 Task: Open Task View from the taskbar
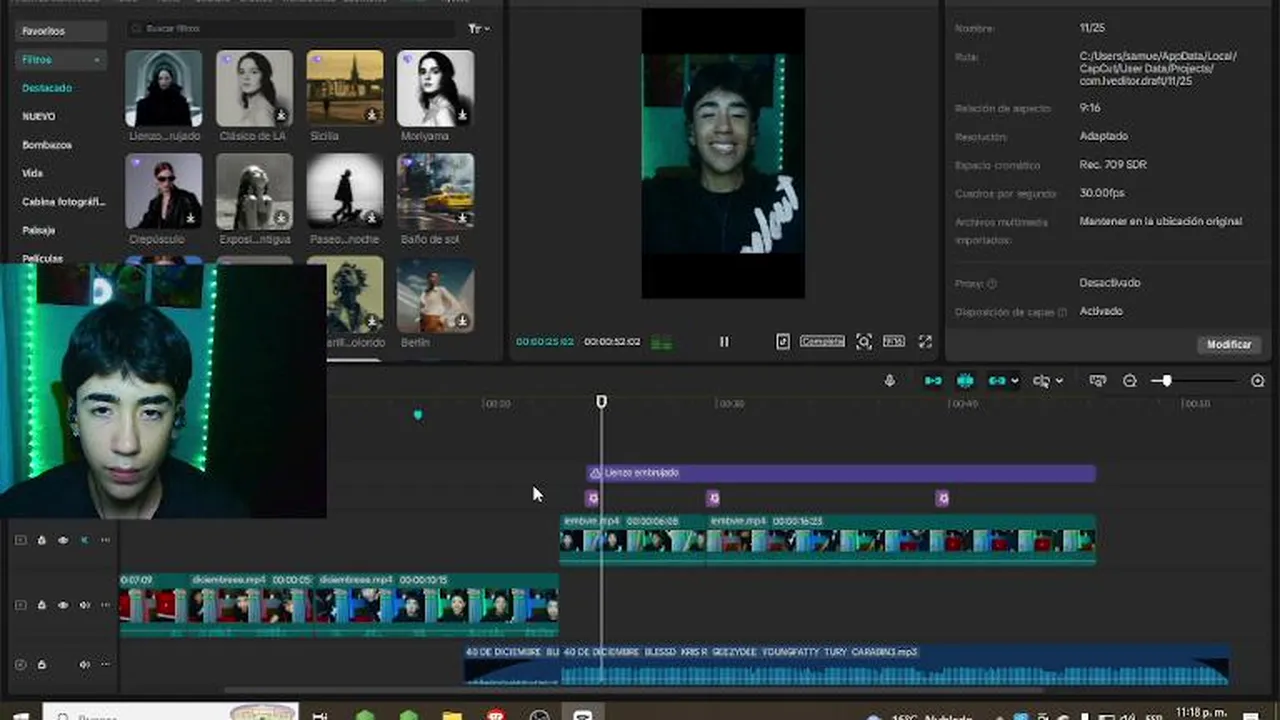click(320, 715)
